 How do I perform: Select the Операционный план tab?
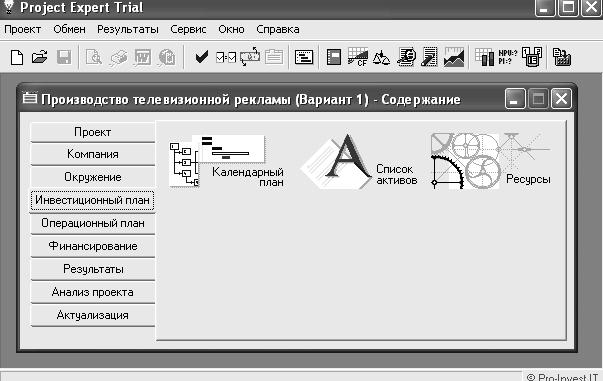[92, 223]
